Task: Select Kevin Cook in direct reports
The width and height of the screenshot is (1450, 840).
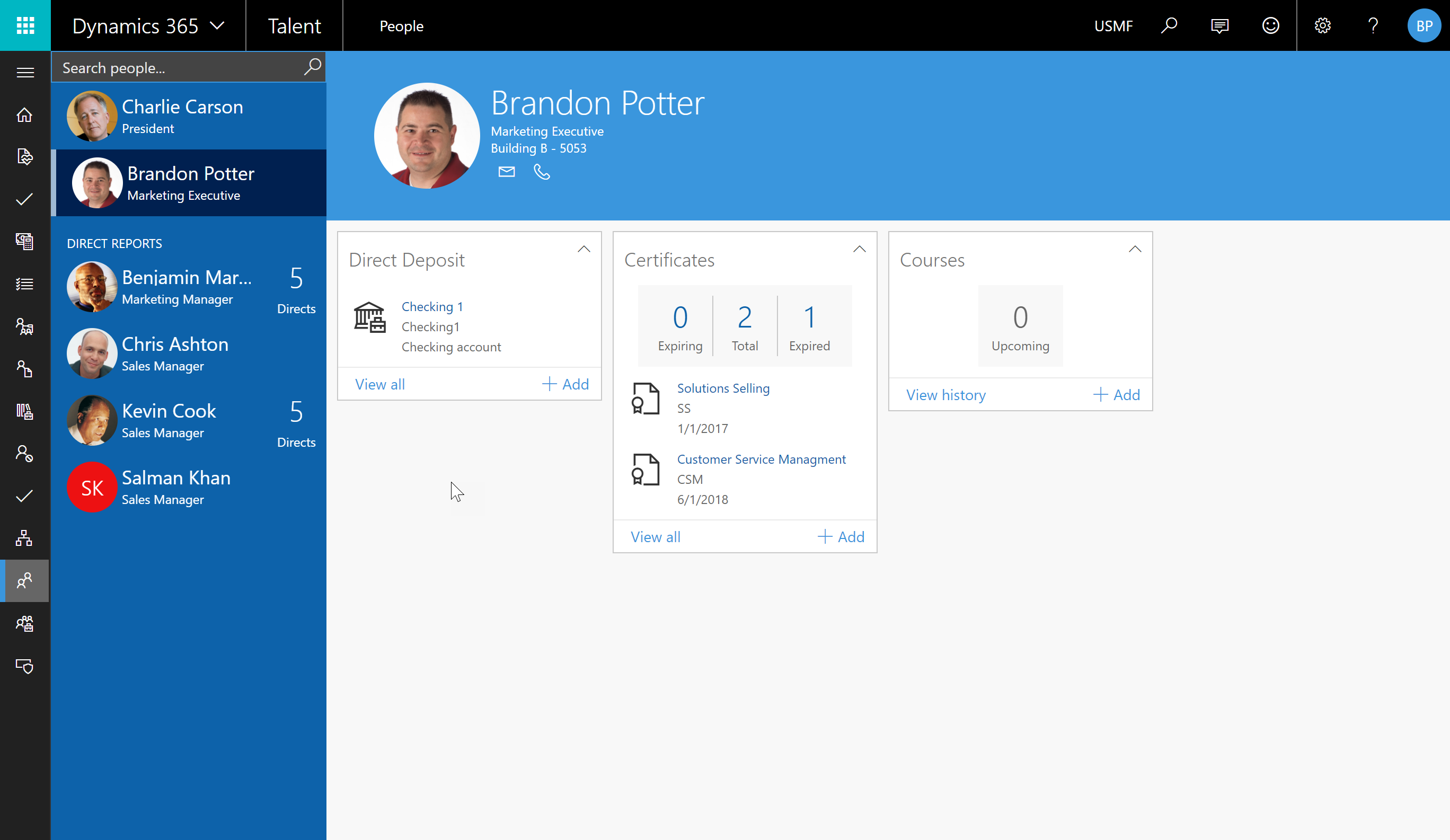Action: point(169,411)
